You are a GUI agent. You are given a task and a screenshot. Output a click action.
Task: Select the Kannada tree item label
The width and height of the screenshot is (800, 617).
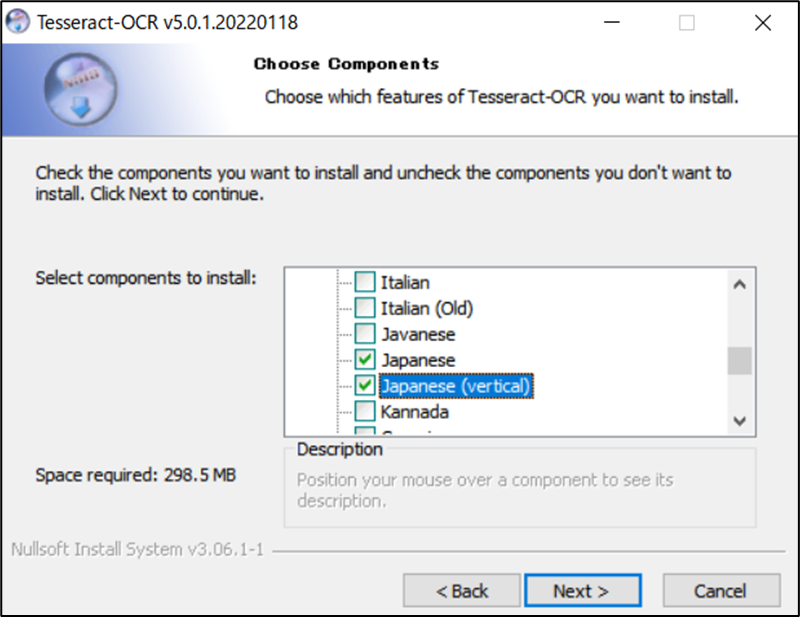(x=414, y=412)
